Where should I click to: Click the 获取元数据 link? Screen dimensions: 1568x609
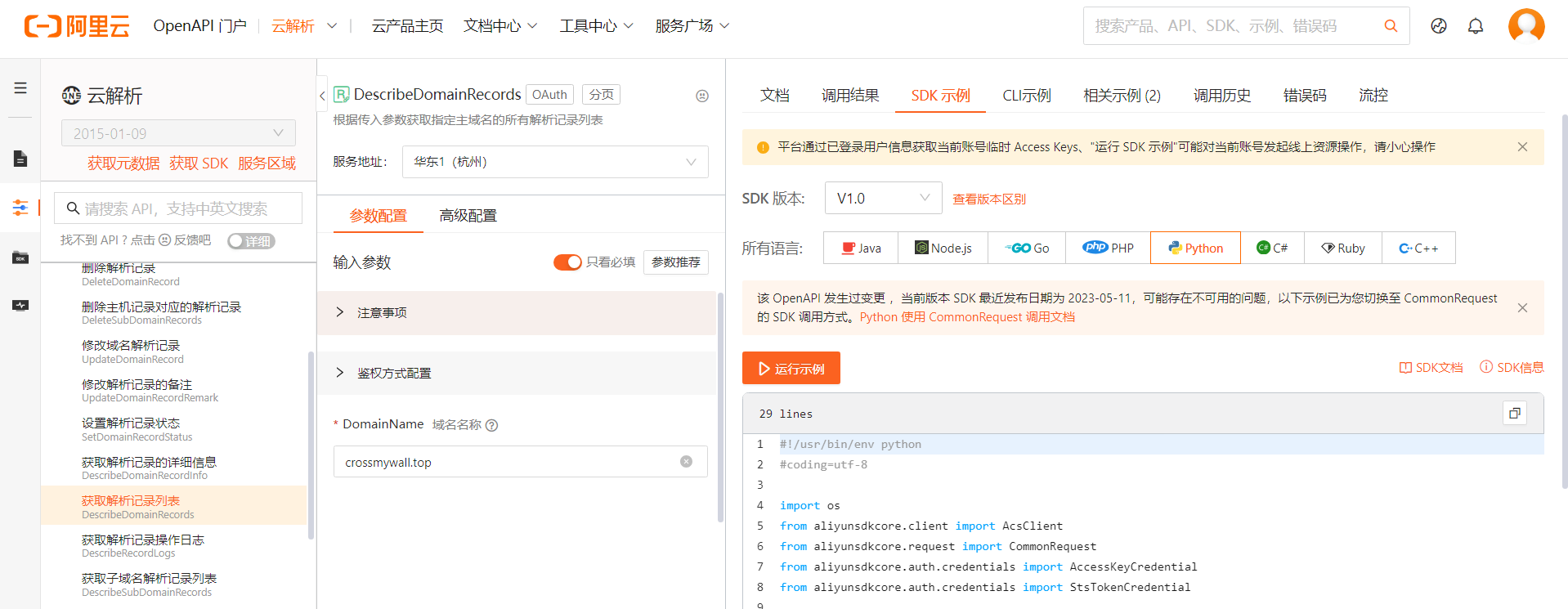[x=123, y=163]
